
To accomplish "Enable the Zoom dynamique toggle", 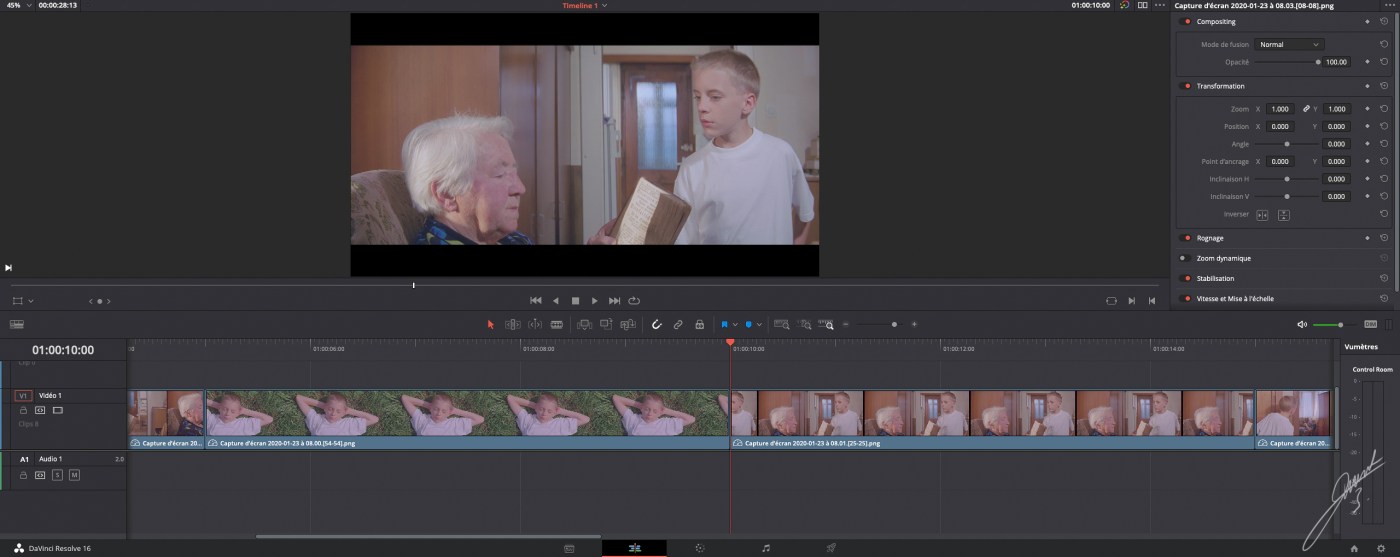I will click(1183, 258).
